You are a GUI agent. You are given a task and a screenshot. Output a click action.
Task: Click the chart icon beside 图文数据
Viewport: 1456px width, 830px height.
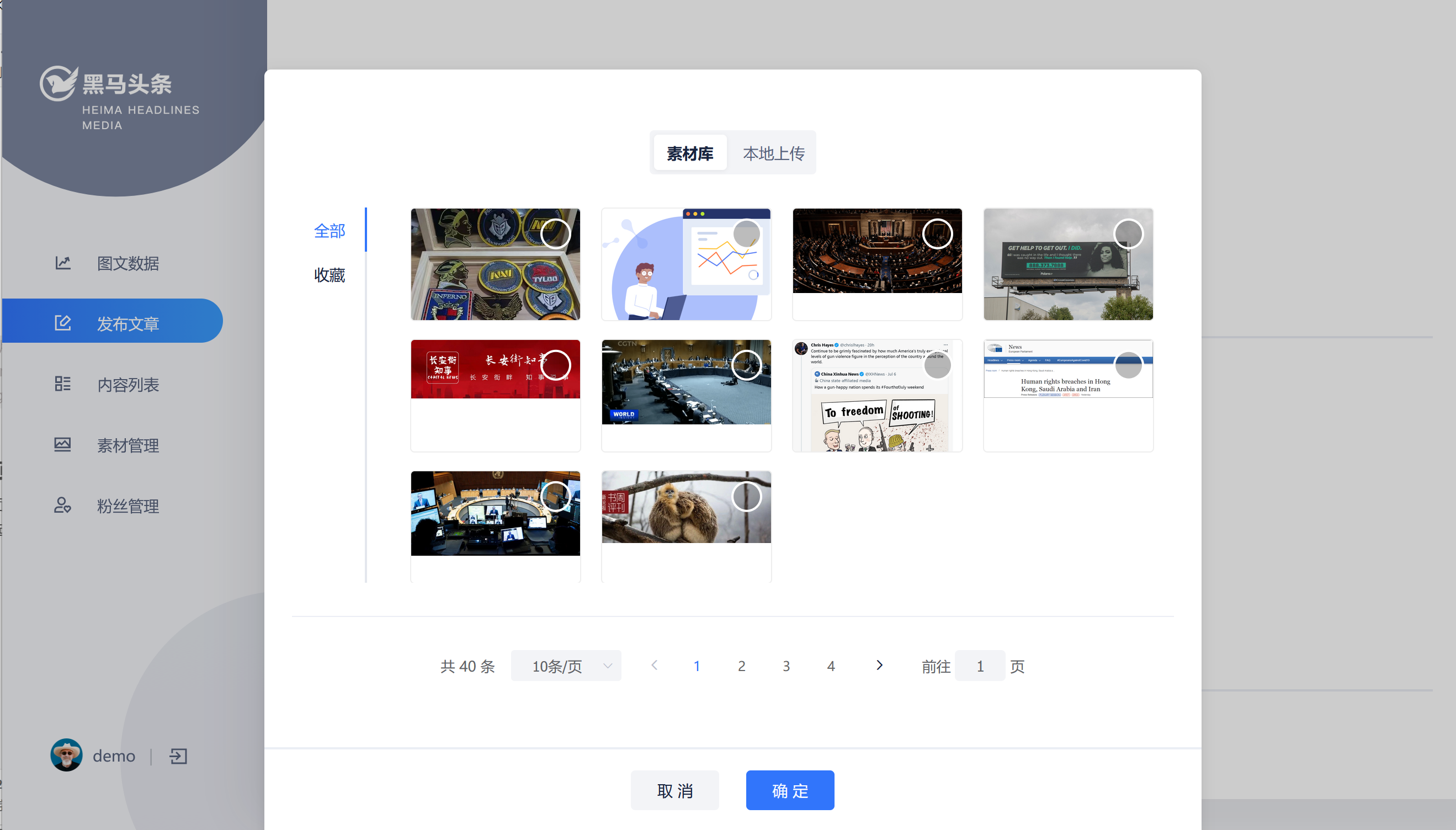(x=63, y=263)
